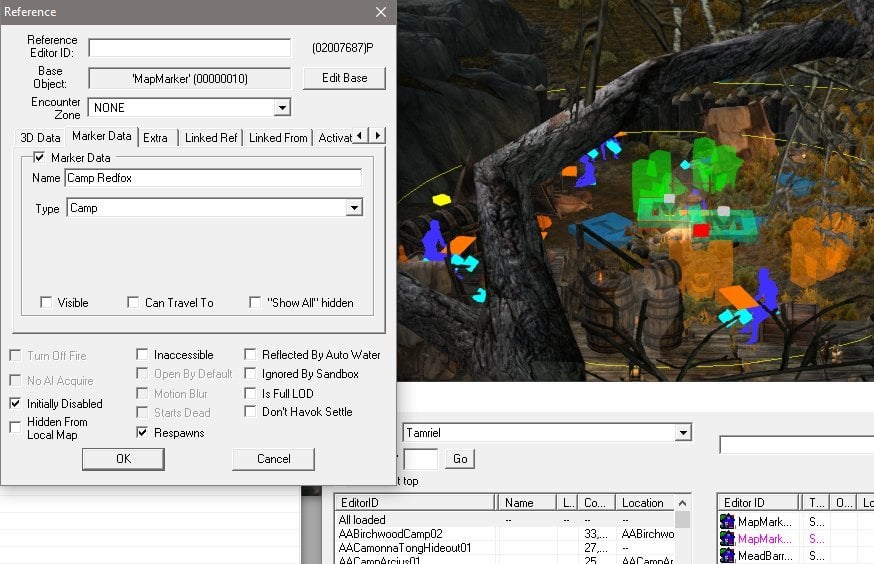
Task: Confirm with the OK button
Action: click(x=123, y=459)
